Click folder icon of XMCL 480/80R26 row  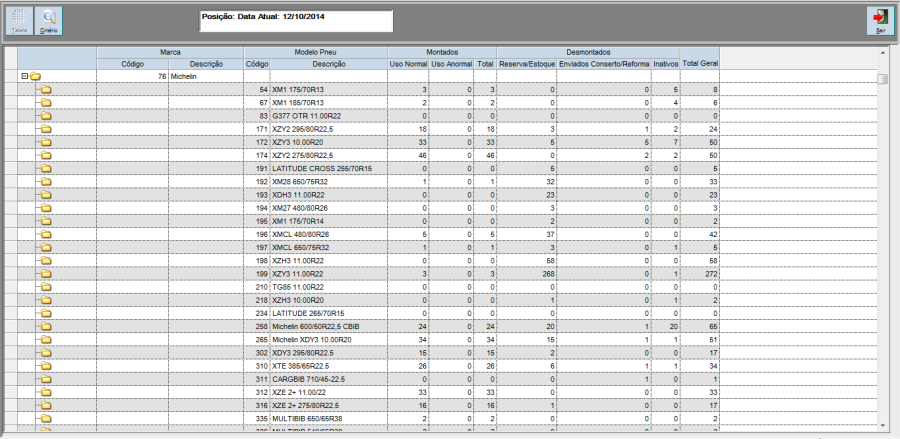[46, 234]
